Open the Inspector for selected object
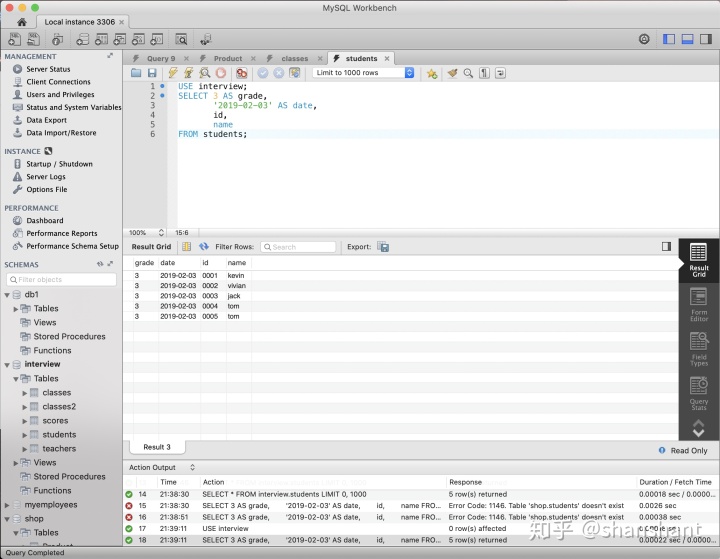The height and width of the screenshot is (559, 720). point(57,40)
